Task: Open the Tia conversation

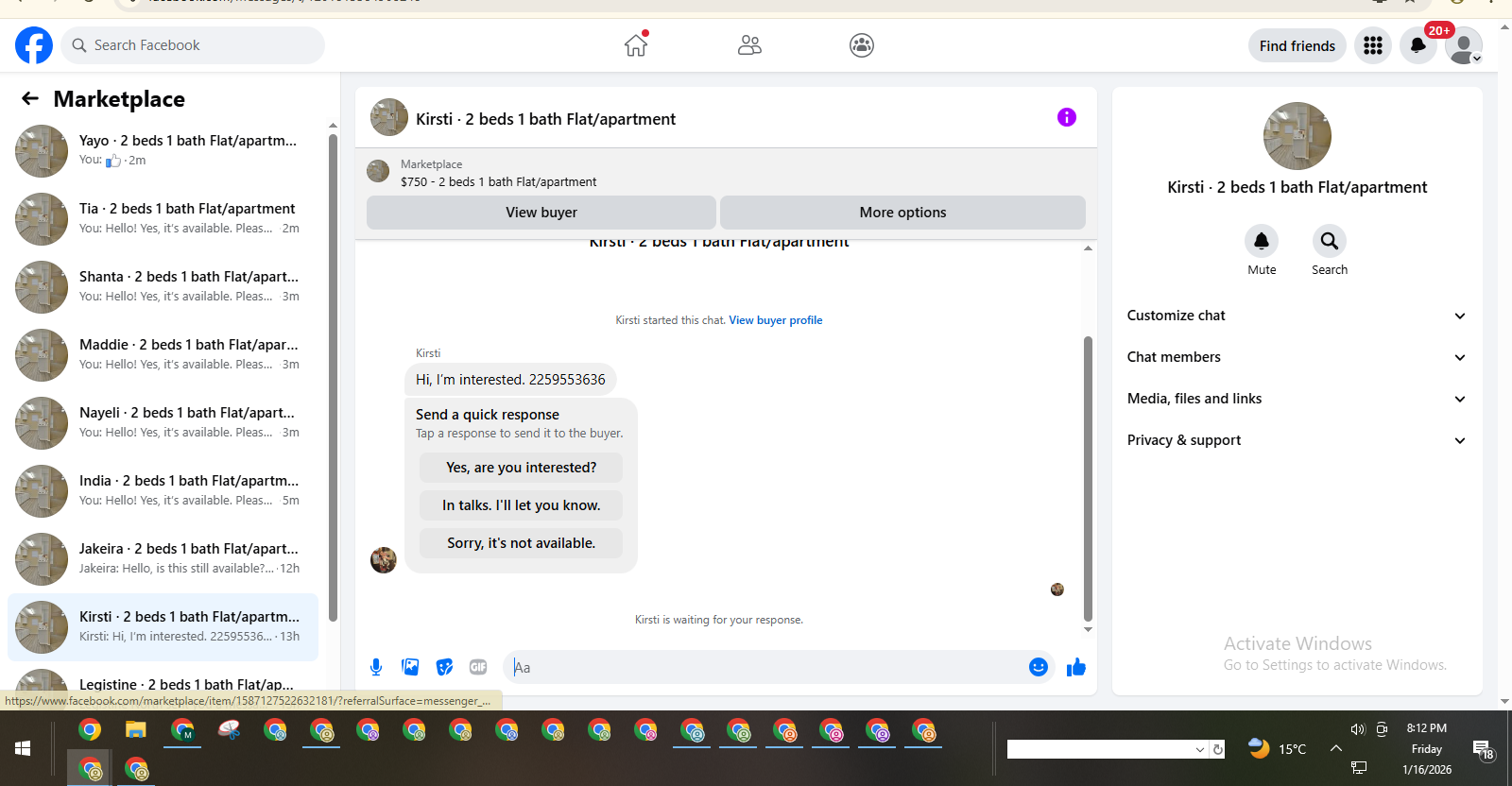Action: click(163, 219)
